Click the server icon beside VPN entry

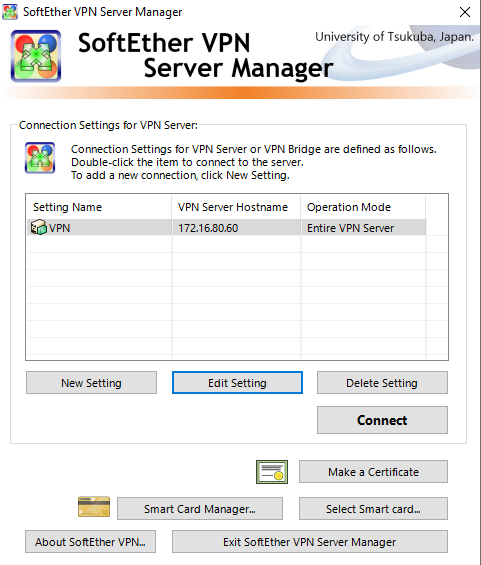(x=39, y=227)
